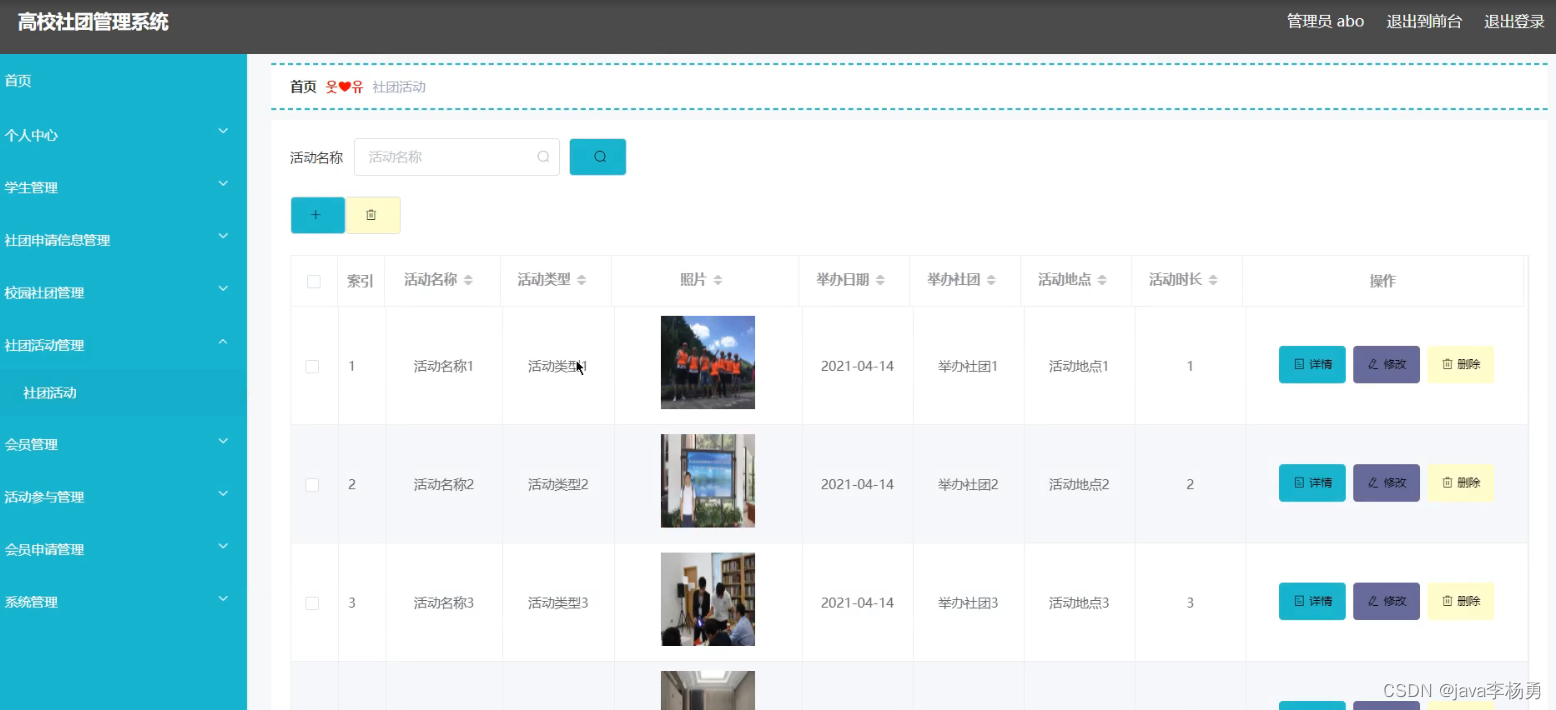Sort by 活动时长 column arrows
The image size is (1556, 710).
(1213, 280)
